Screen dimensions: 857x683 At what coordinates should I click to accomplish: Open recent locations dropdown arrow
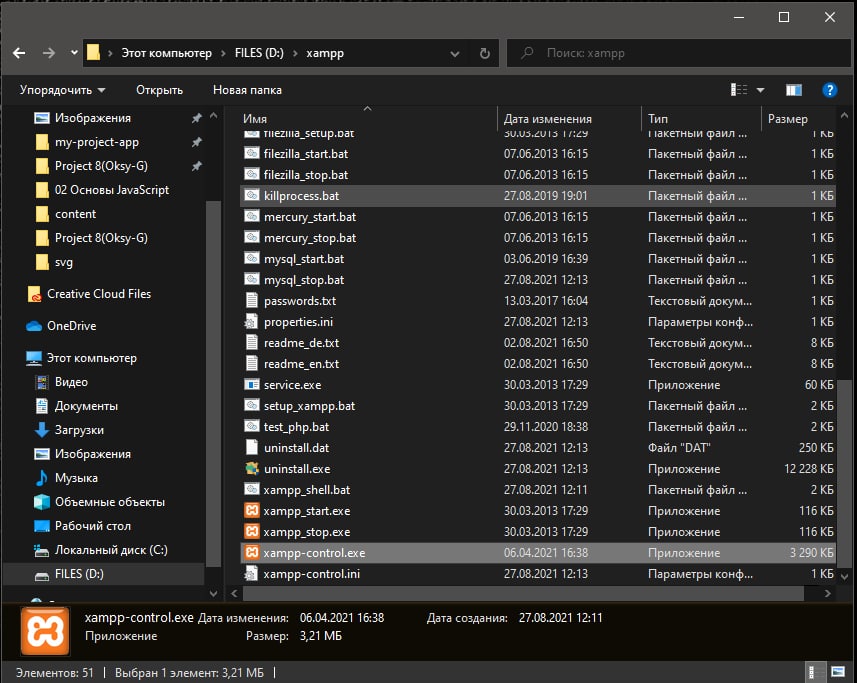tap(74, 53)
